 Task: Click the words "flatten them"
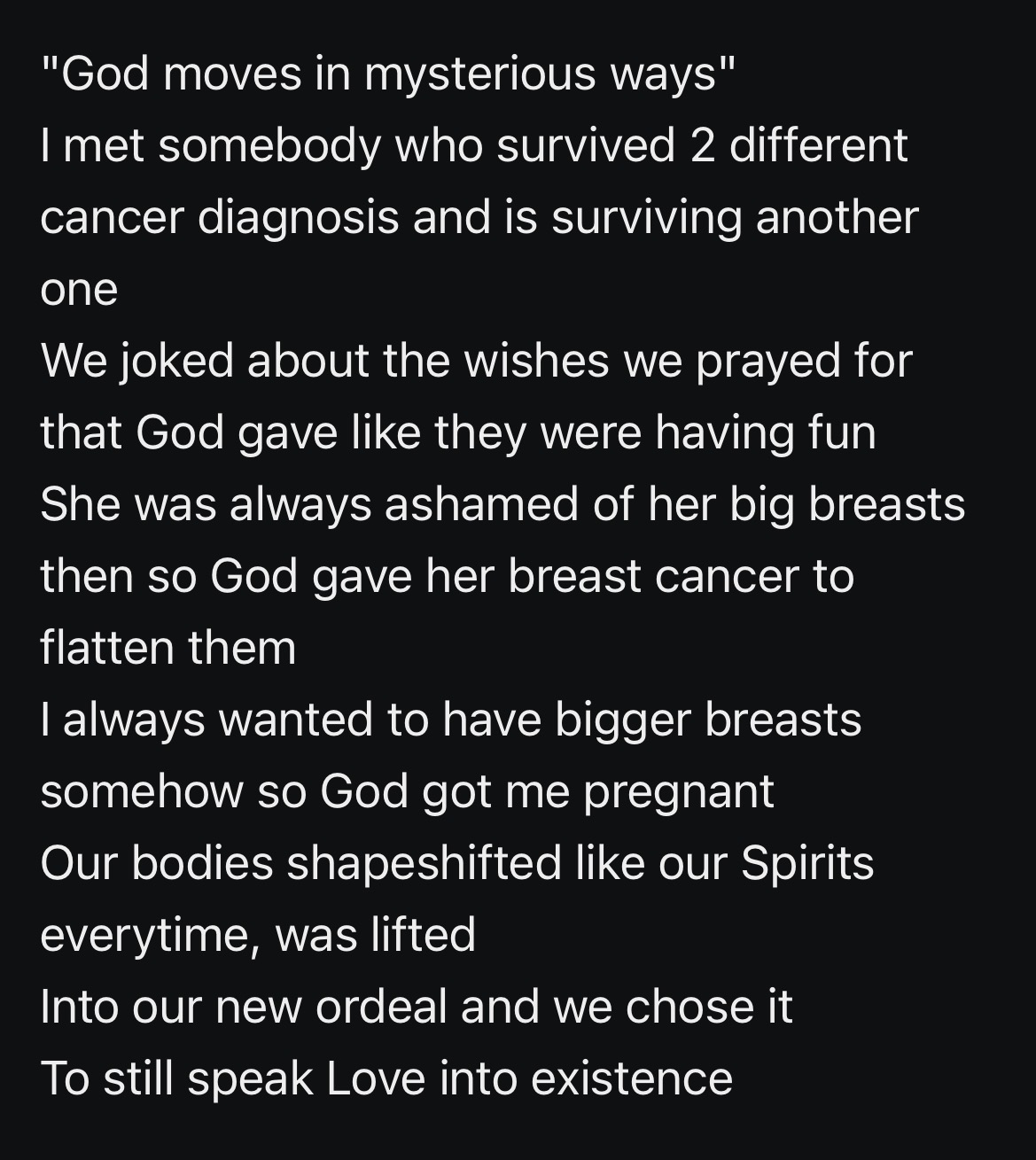tap(167, 648)
